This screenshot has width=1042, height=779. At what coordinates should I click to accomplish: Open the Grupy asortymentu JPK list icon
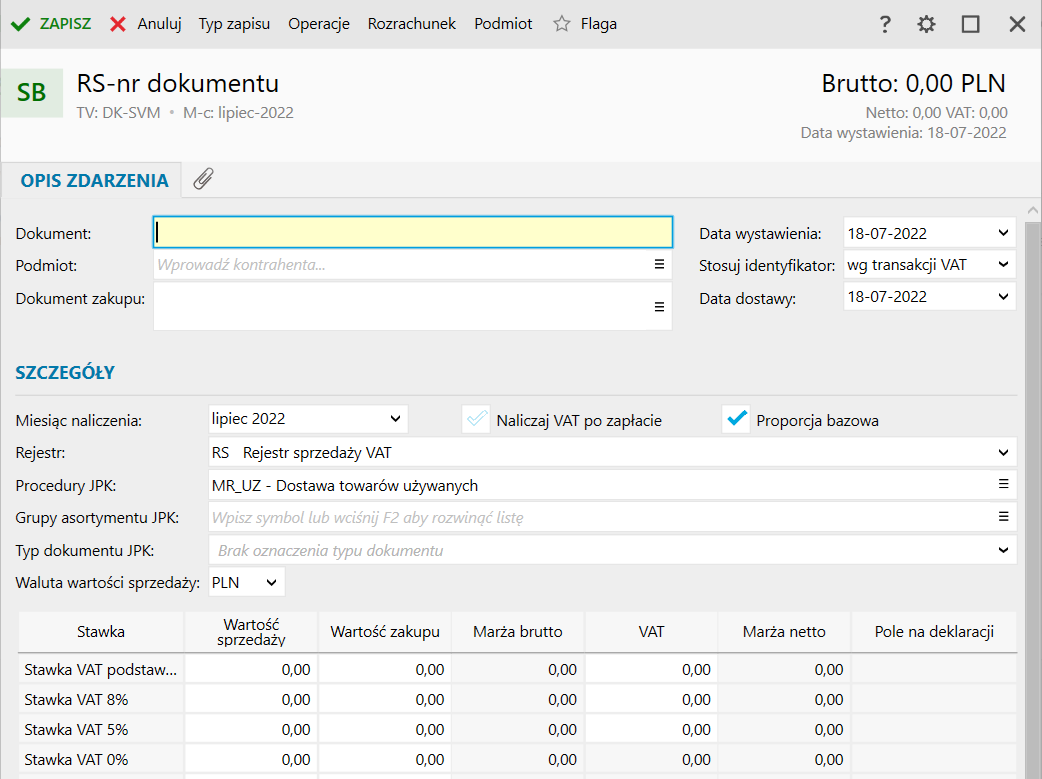pos(1003,517)
